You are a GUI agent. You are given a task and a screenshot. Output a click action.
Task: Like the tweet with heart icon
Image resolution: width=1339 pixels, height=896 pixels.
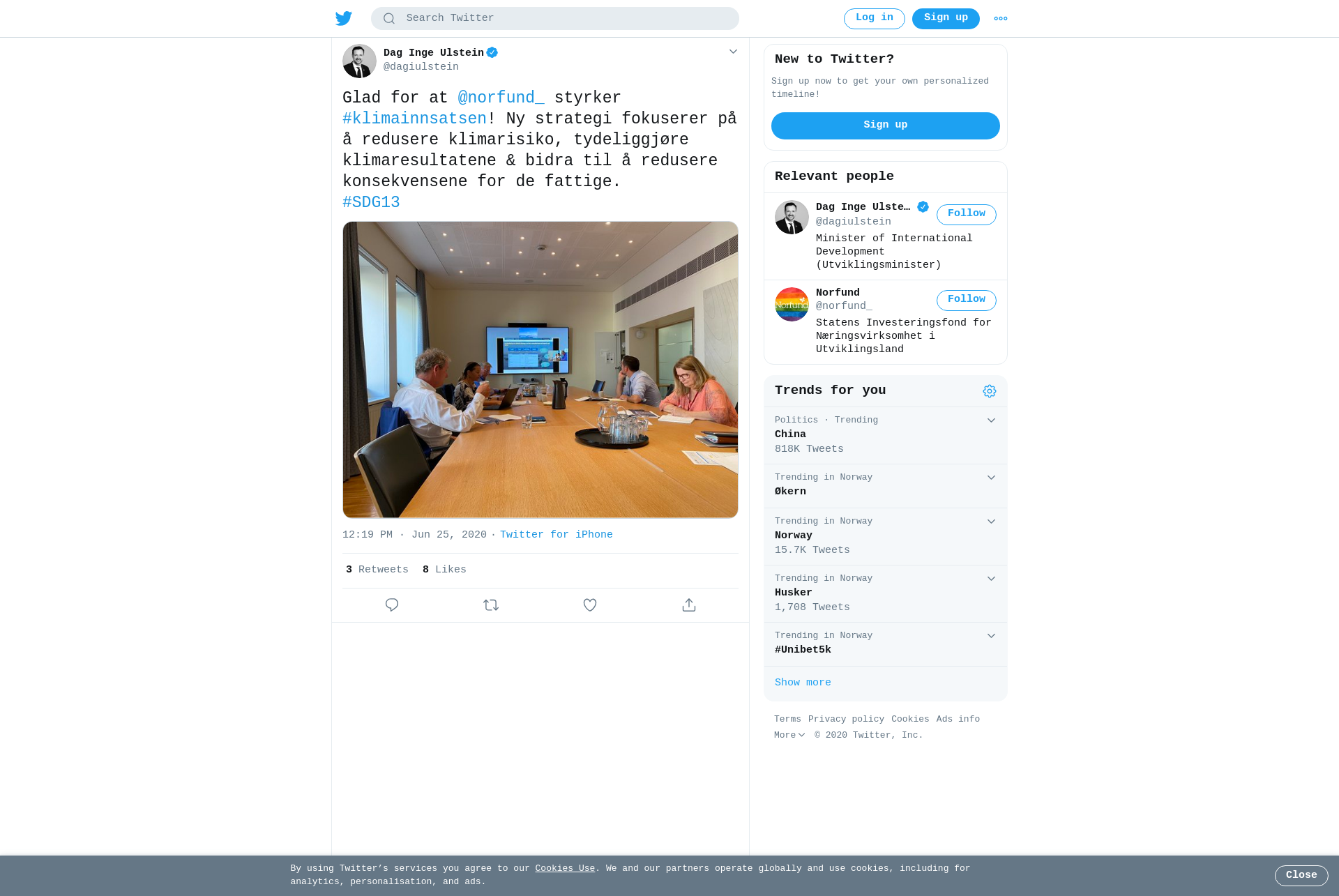tap(590, 605)
